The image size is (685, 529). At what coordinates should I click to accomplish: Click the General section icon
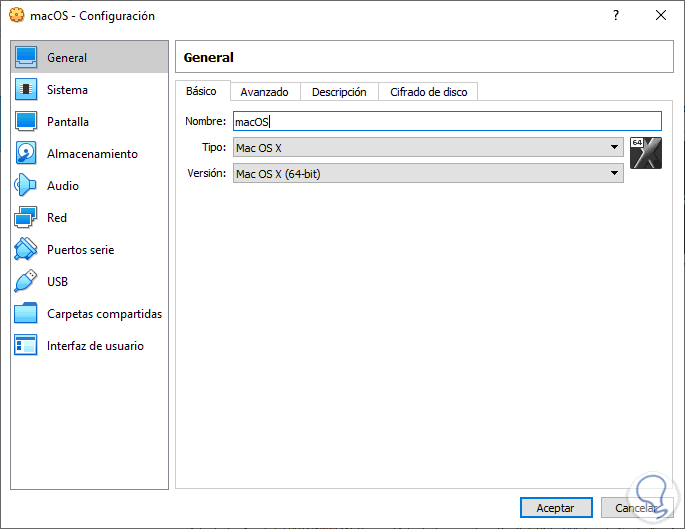(x=27, y=58)
